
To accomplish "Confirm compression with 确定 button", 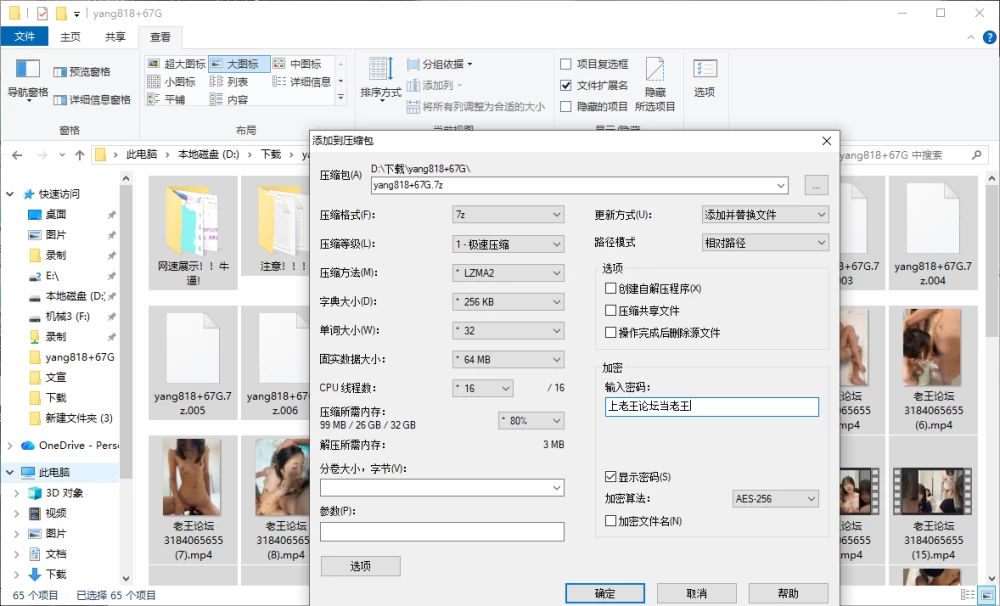I will click(605, 593).
